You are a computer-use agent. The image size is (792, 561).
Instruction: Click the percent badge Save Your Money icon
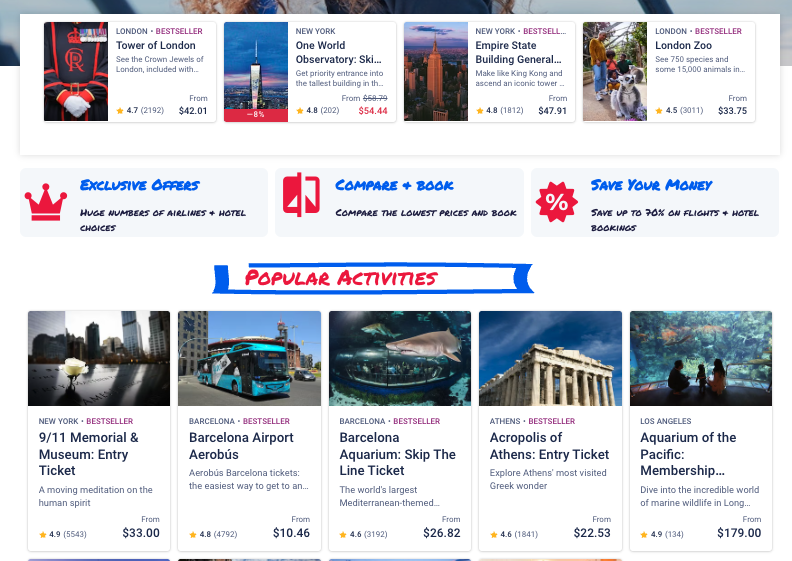pyautogui.click(x=557, y=202)
